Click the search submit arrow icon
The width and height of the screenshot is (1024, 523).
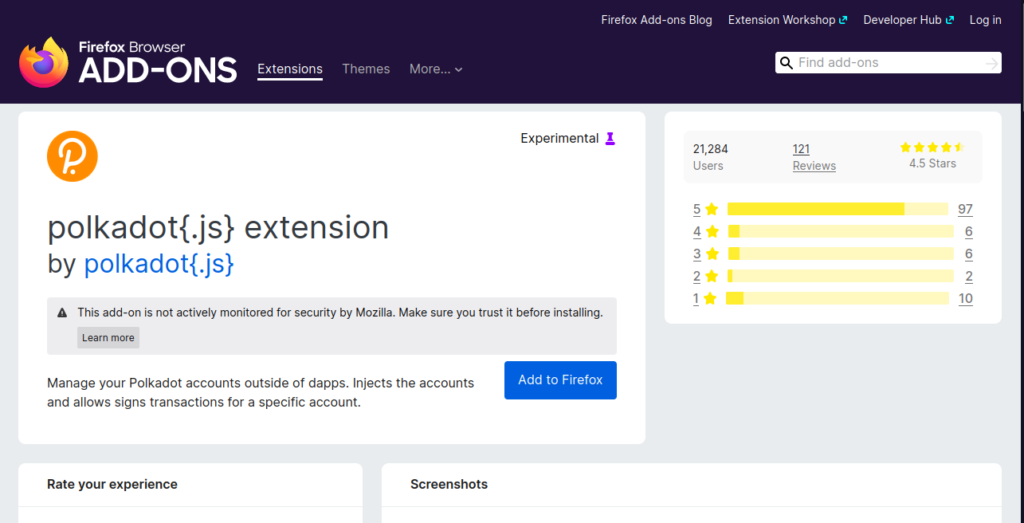[991, 63]
